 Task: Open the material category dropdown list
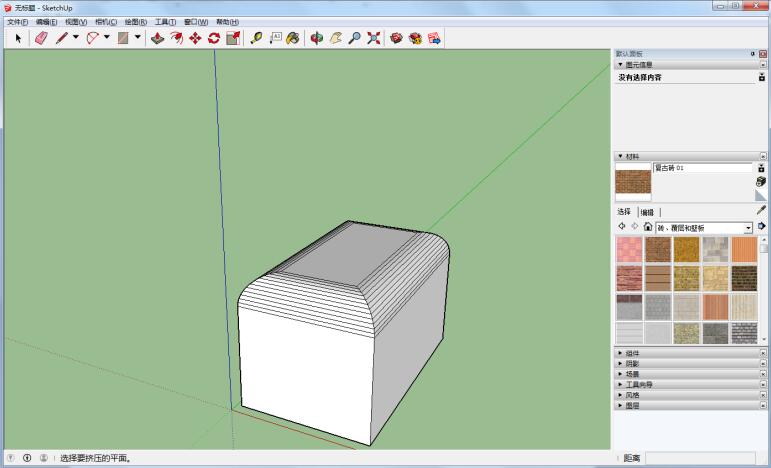[x=748, y=228]
